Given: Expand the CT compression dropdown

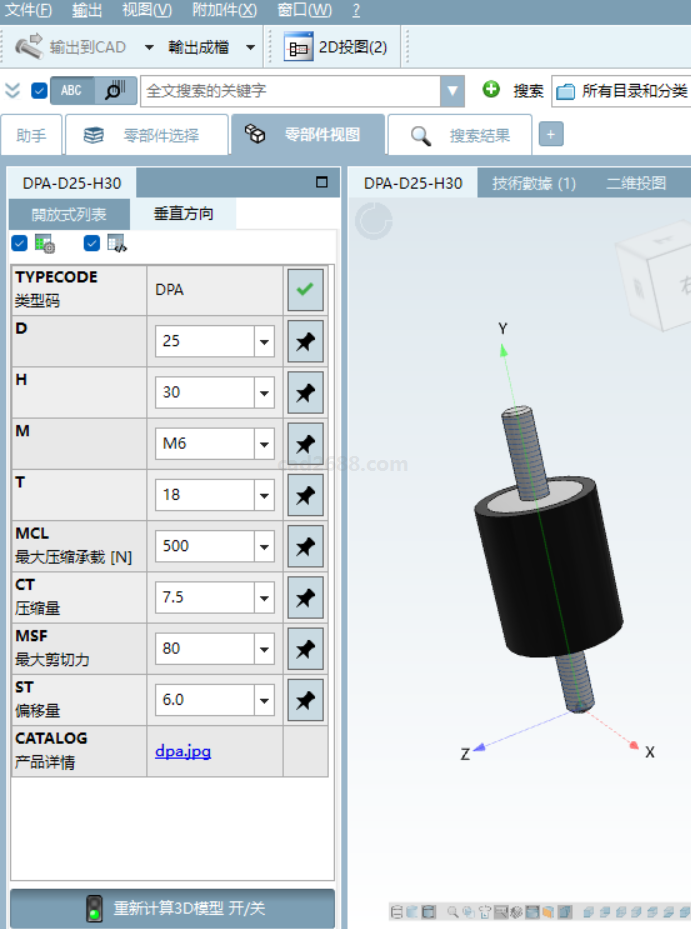Looking at the screenshot, I should pos(264,598).
